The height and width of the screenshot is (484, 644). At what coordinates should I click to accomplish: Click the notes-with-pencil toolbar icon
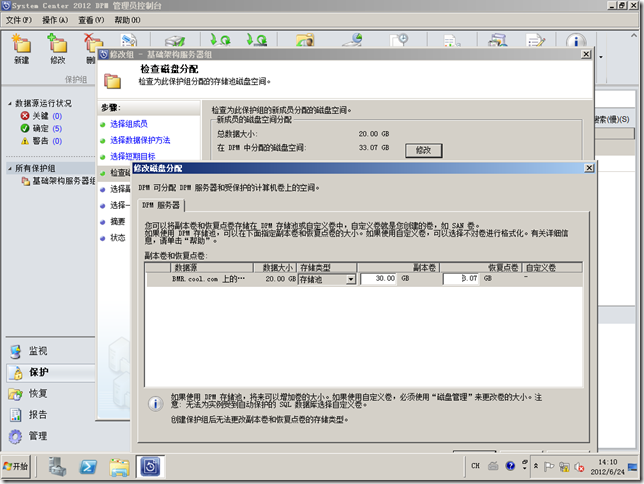(x=536, y=40)
